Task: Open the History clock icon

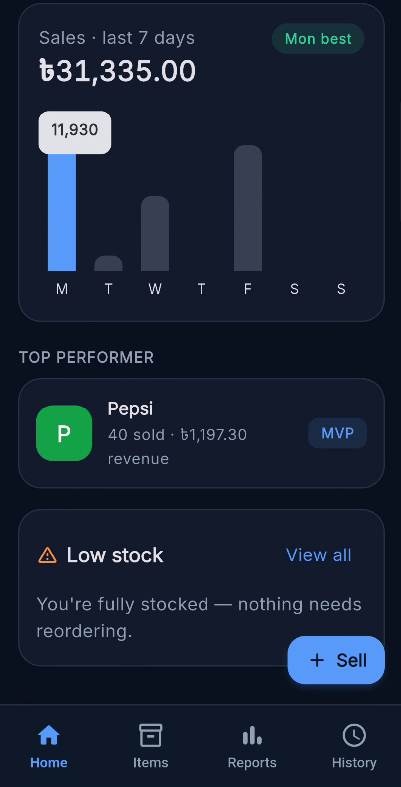Action: [354, 736]
